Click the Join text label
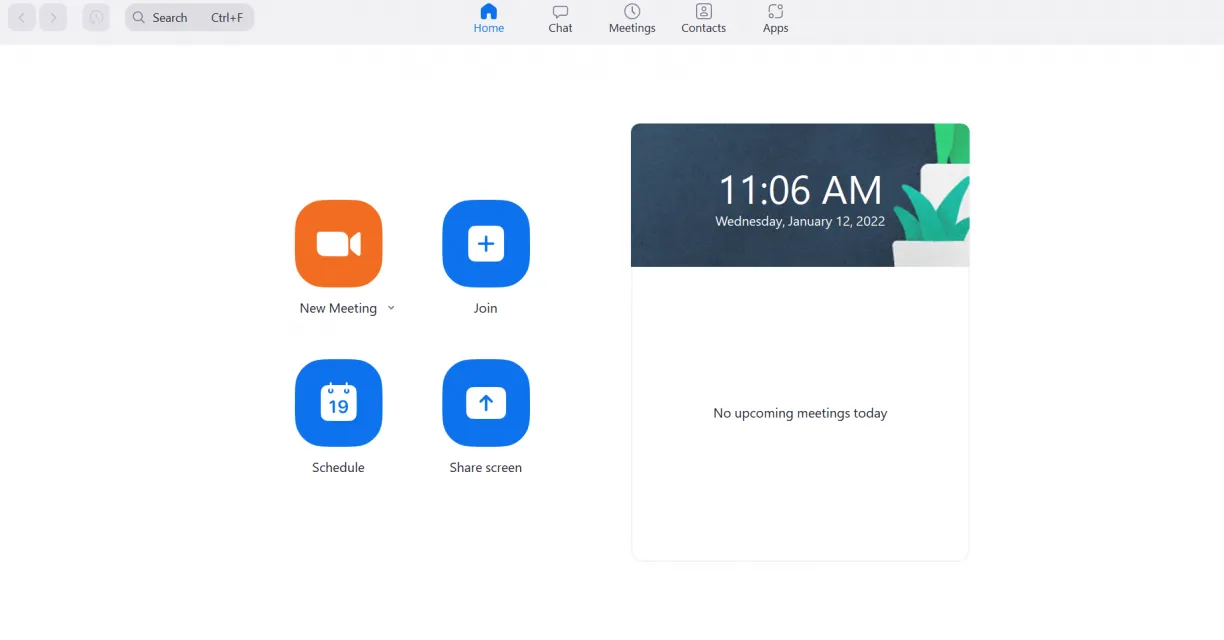The height and width of the screenshot is (640, 1224). coord(486,308)
